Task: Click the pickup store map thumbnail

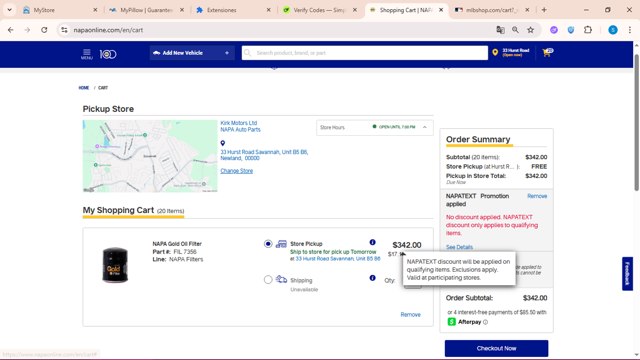Action: click(150, 156)
